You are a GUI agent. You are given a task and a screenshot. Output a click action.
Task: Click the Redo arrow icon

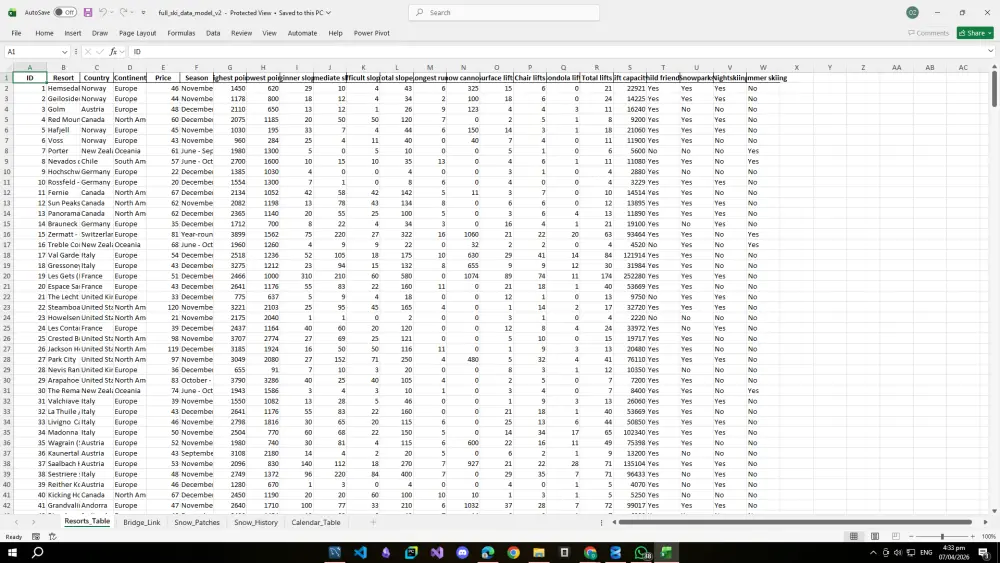point(123,12)
